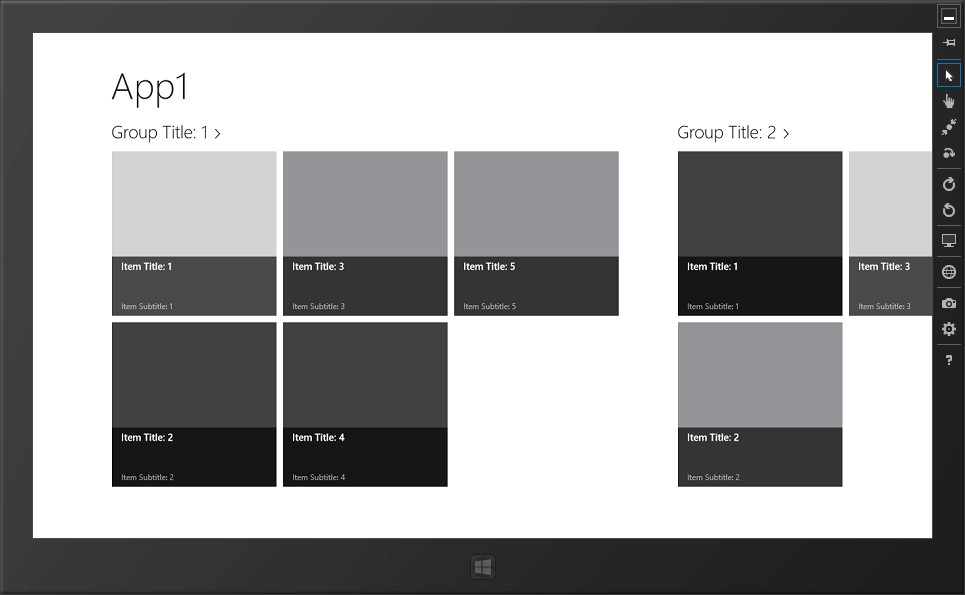
Task: Open Item Title: 1 tile in Group 2
Action: tap(760, 233)
